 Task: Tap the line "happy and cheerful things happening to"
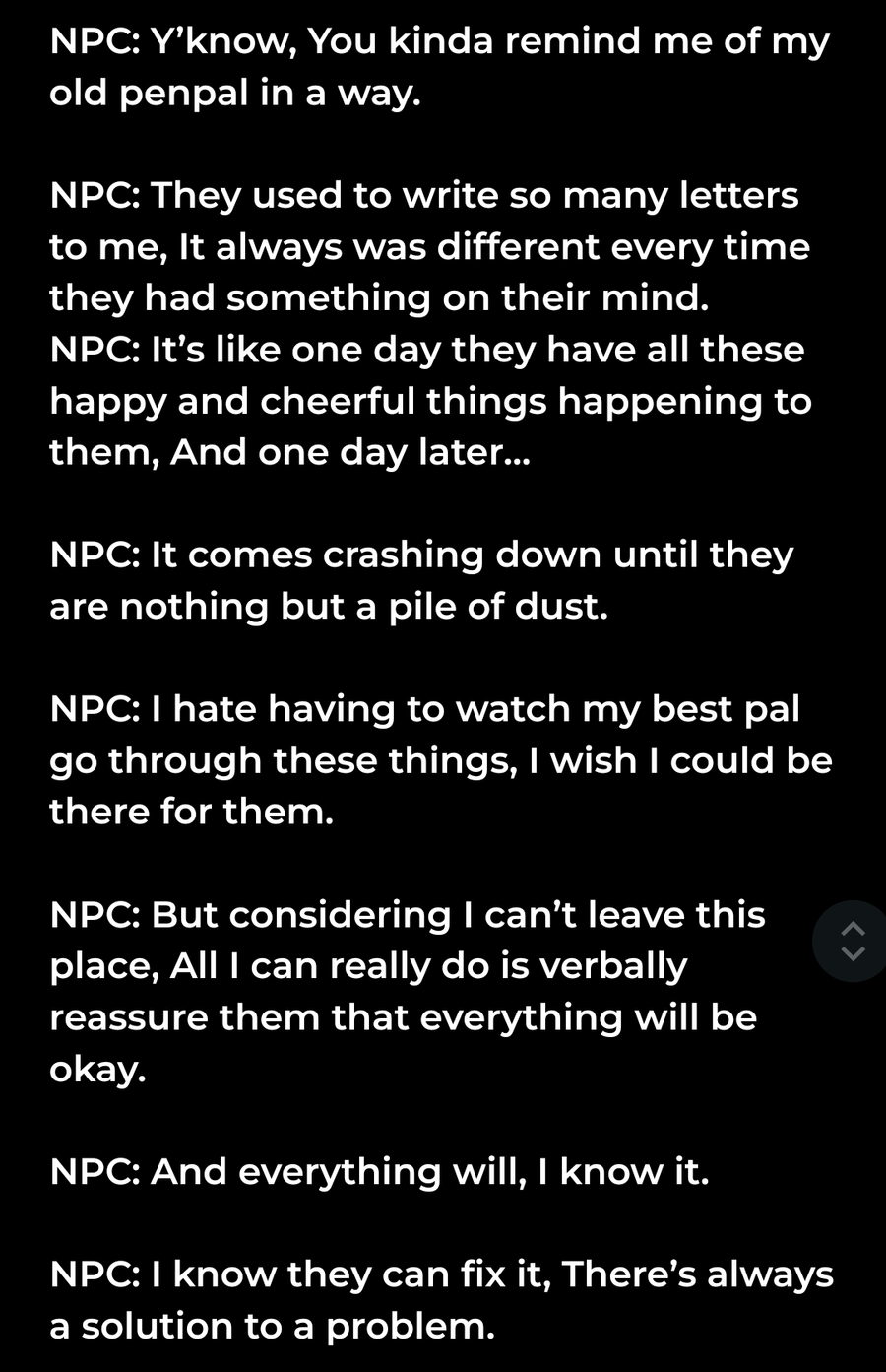click(430, 401)
